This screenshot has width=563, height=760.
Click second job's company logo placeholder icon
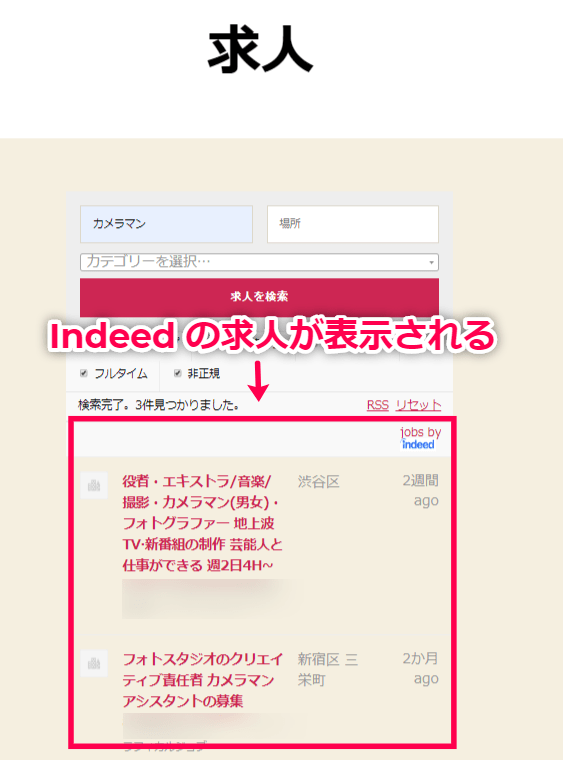click(x=94, y=664)
